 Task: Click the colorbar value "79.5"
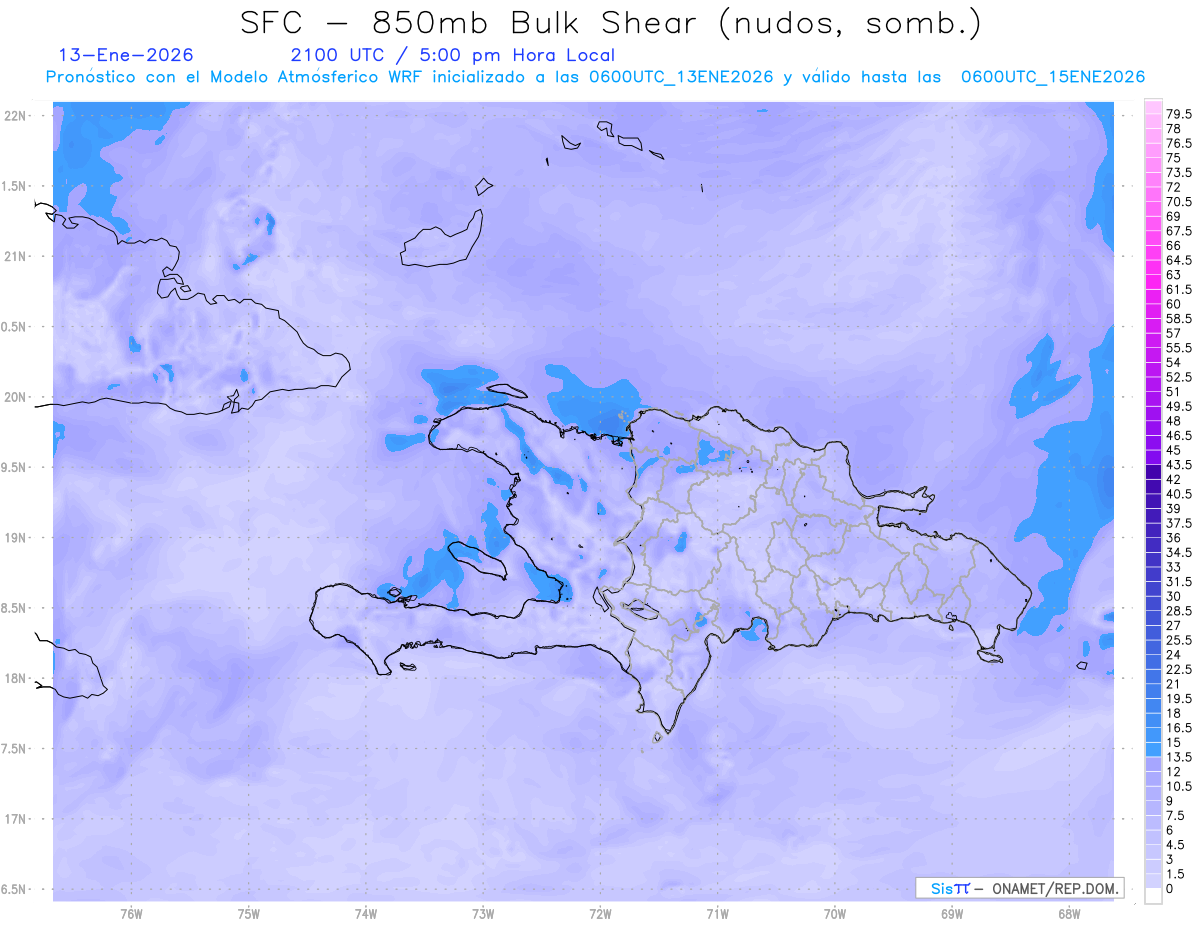tap(1179, 115)
